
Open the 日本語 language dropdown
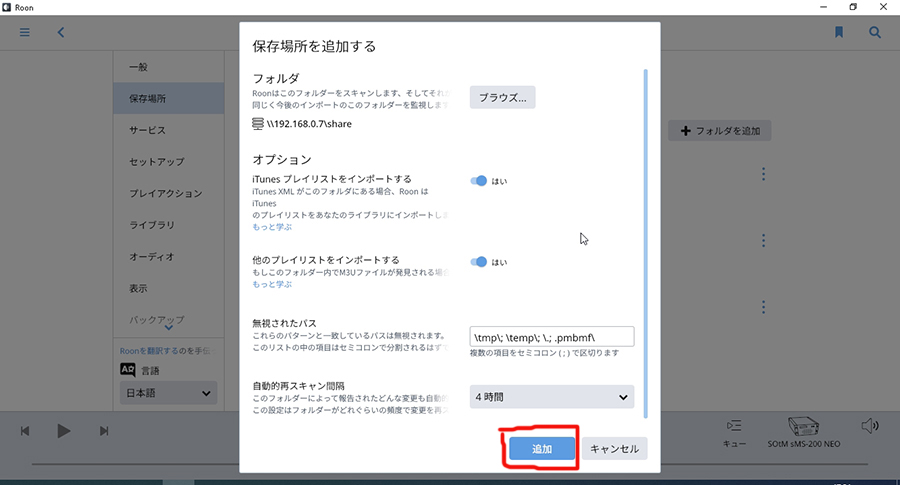pyautogui.click(x=167, y=394)
